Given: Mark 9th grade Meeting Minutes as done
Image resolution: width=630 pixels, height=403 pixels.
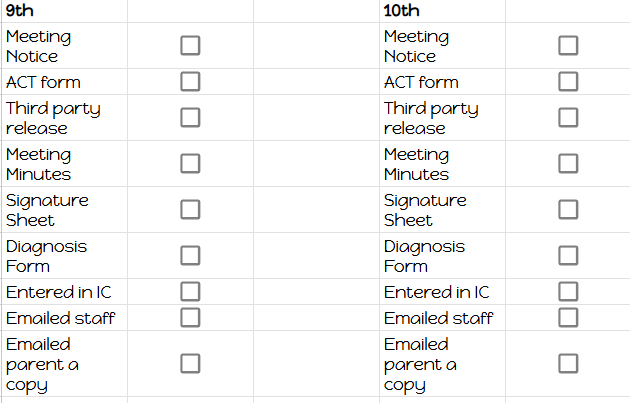Looking at the screenshot, I should [x=190, y=163].
